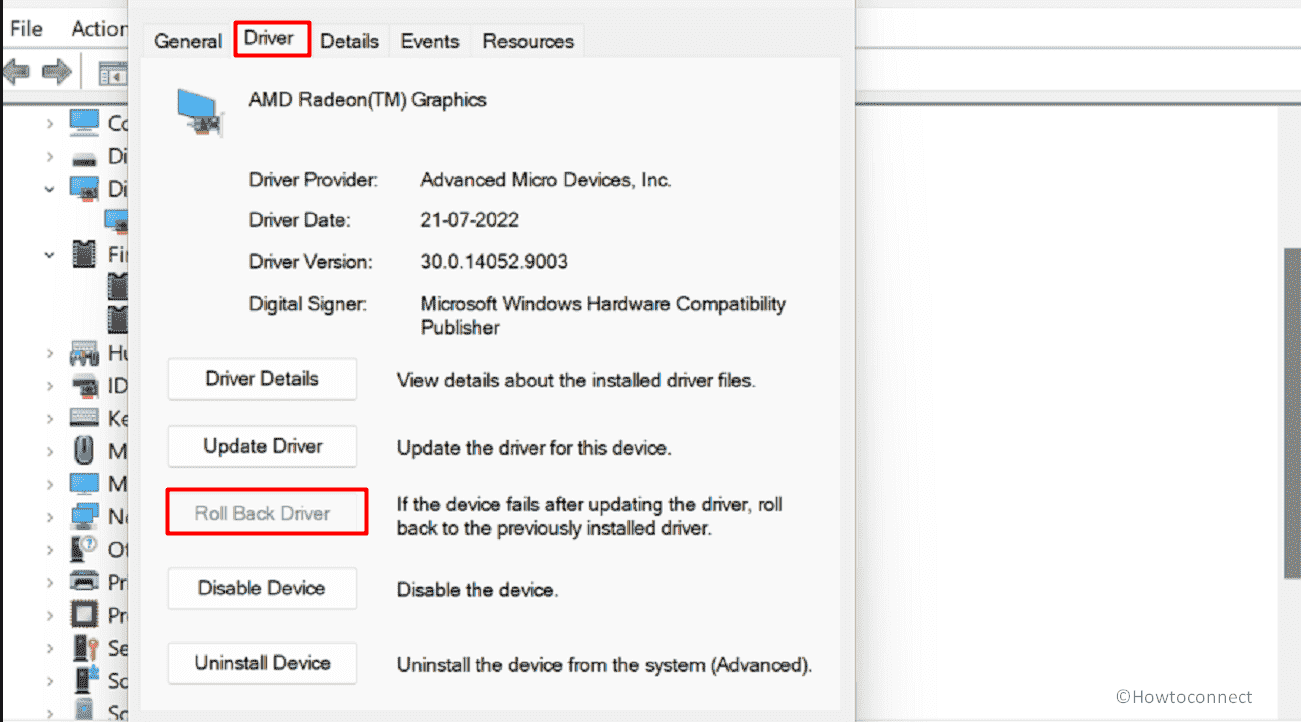Select the Mice category mouse icon

[85, 451]
